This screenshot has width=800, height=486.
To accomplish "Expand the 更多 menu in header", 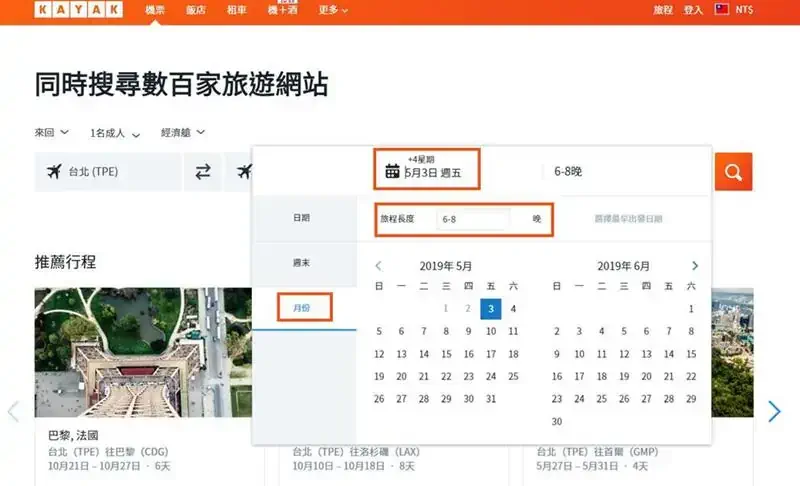I will click(333, 10).
